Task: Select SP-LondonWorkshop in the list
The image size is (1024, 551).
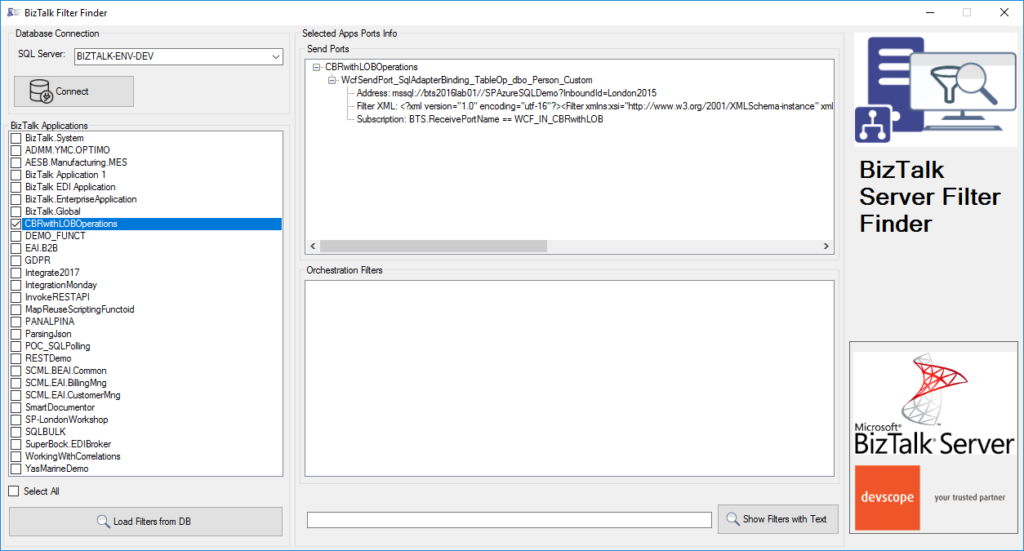Action: 66,420
